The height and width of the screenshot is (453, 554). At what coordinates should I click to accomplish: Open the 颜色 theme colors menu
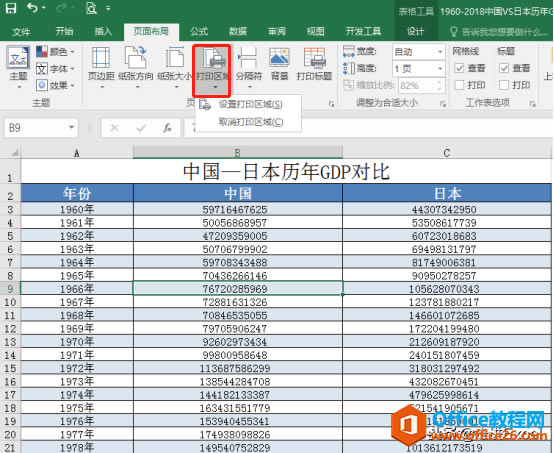pos(55,52)
